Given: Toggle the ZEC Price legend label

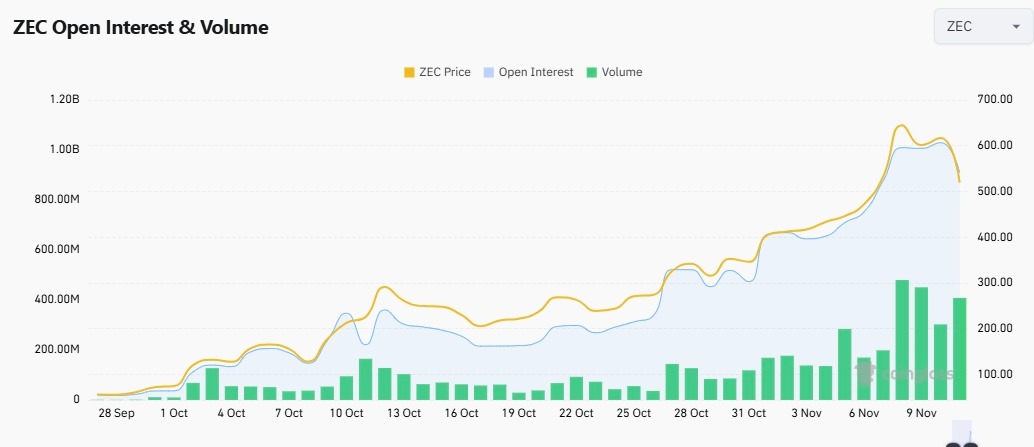Looking at the screenshot, I should click(x=444, y=72).
